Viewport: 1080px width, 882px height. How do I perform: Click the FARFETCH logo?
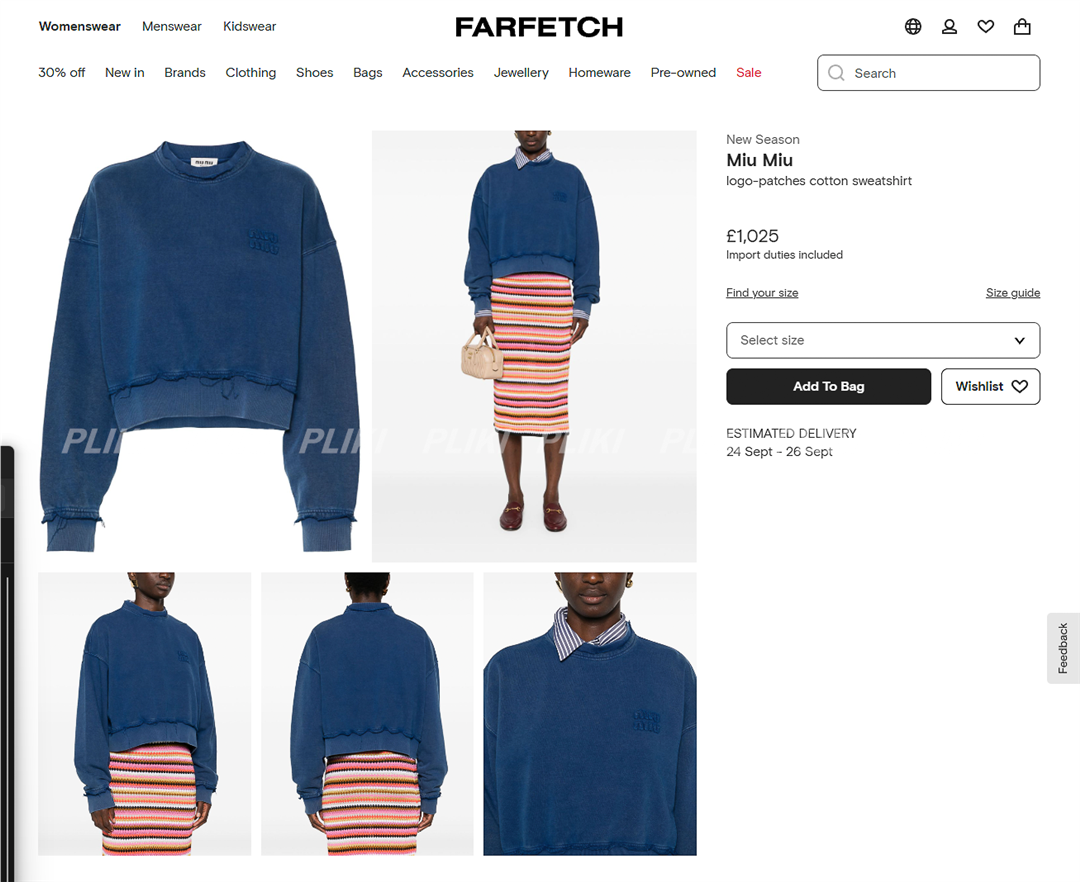(539, 27)
